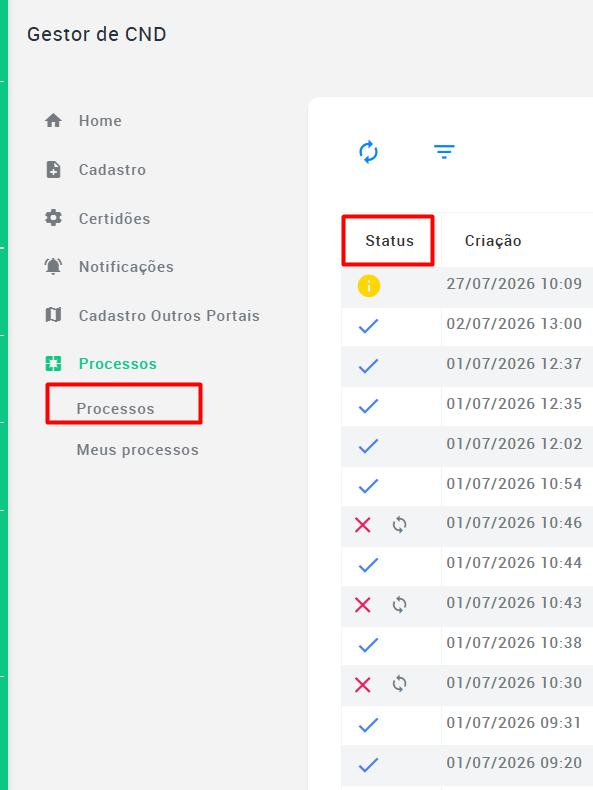
Task: Click the retry icon on 10:30 row
Action: [x=400, y=684]
